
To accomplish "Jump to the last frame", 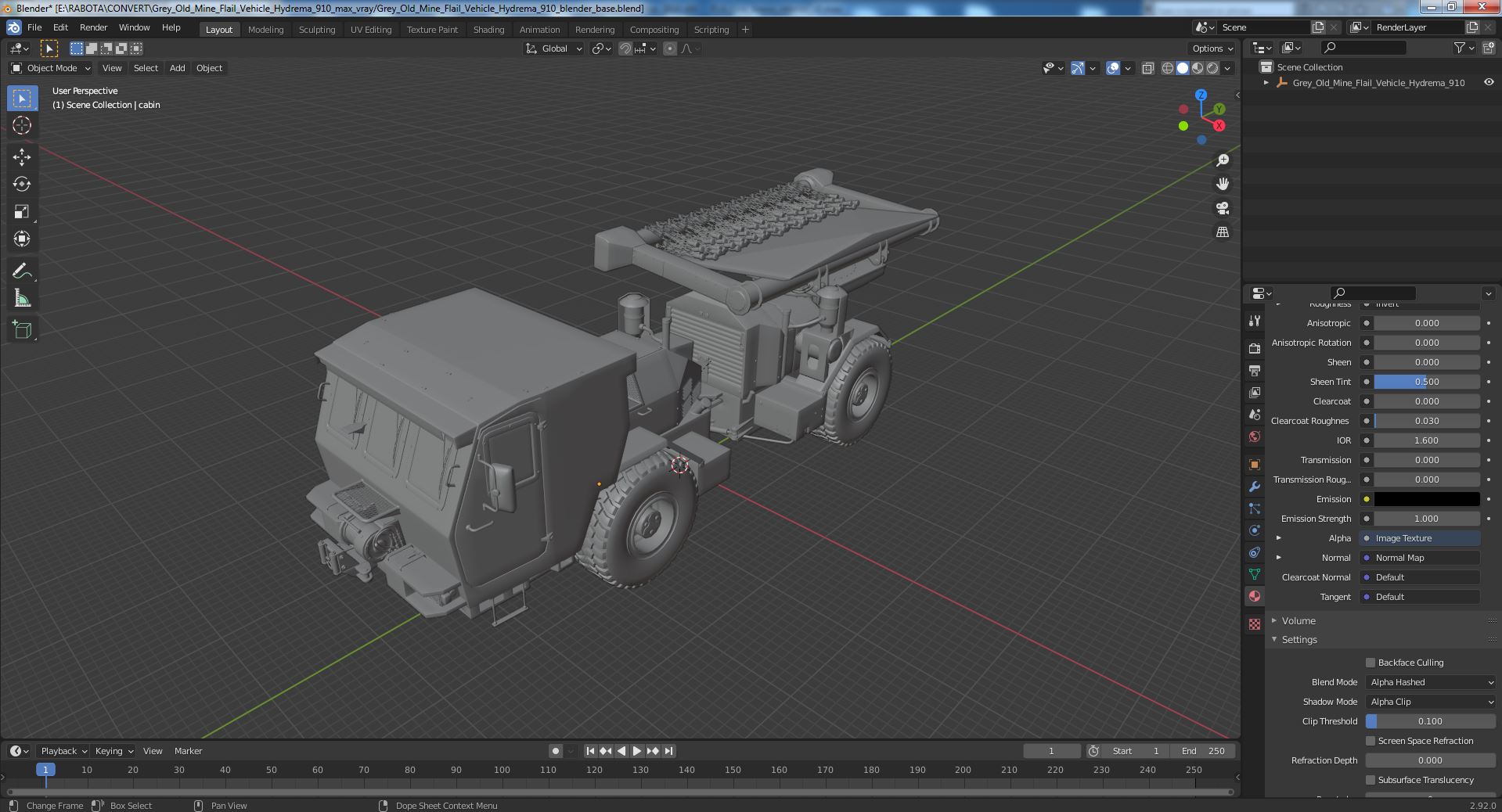I will tap(668, 751).
